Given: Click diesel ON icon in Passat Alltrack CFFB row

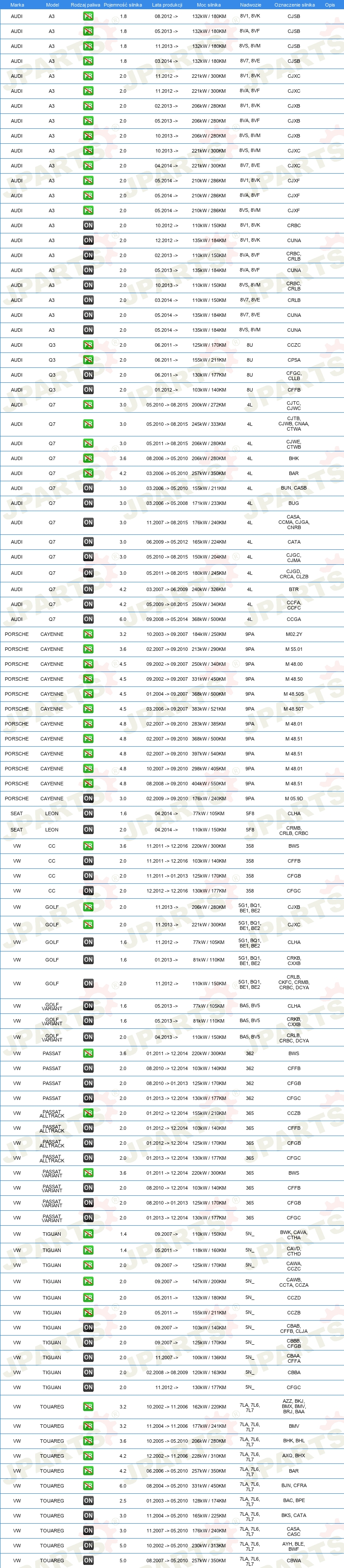Looking at the screenshot, I should pos(88,1129).
